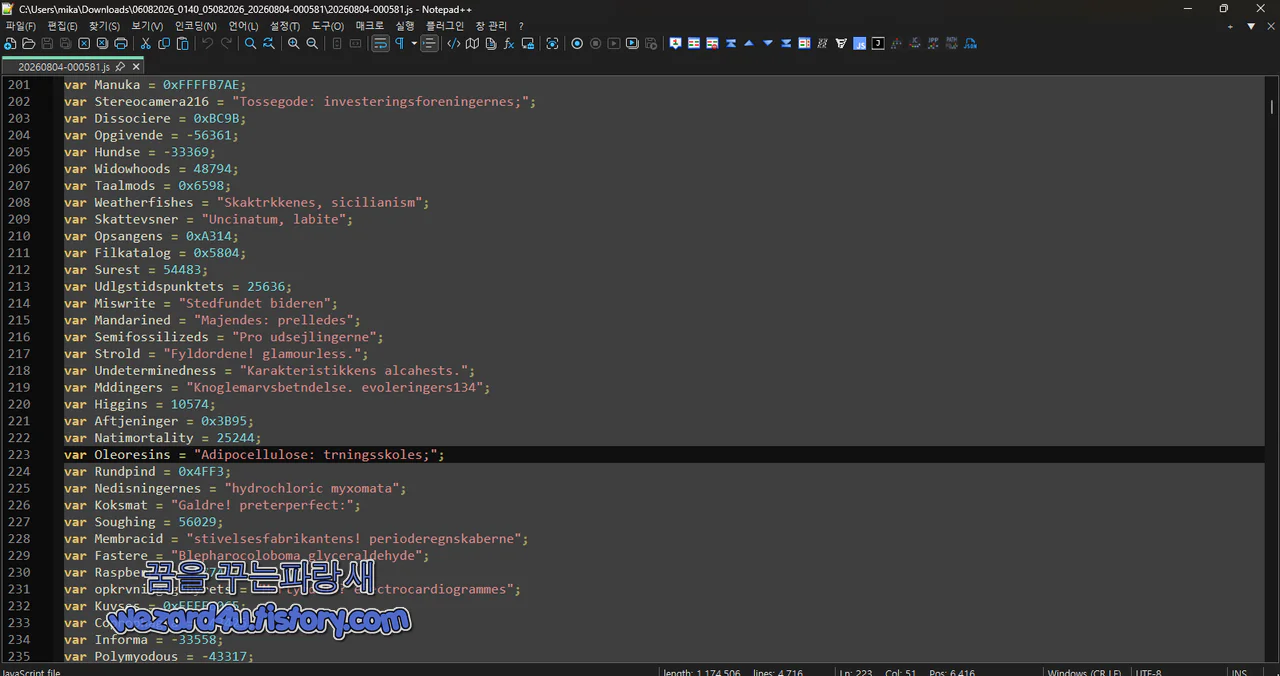Screen dimensions: 1280x676
Task: Toggle the indent guide button
Action: point(429,44)
